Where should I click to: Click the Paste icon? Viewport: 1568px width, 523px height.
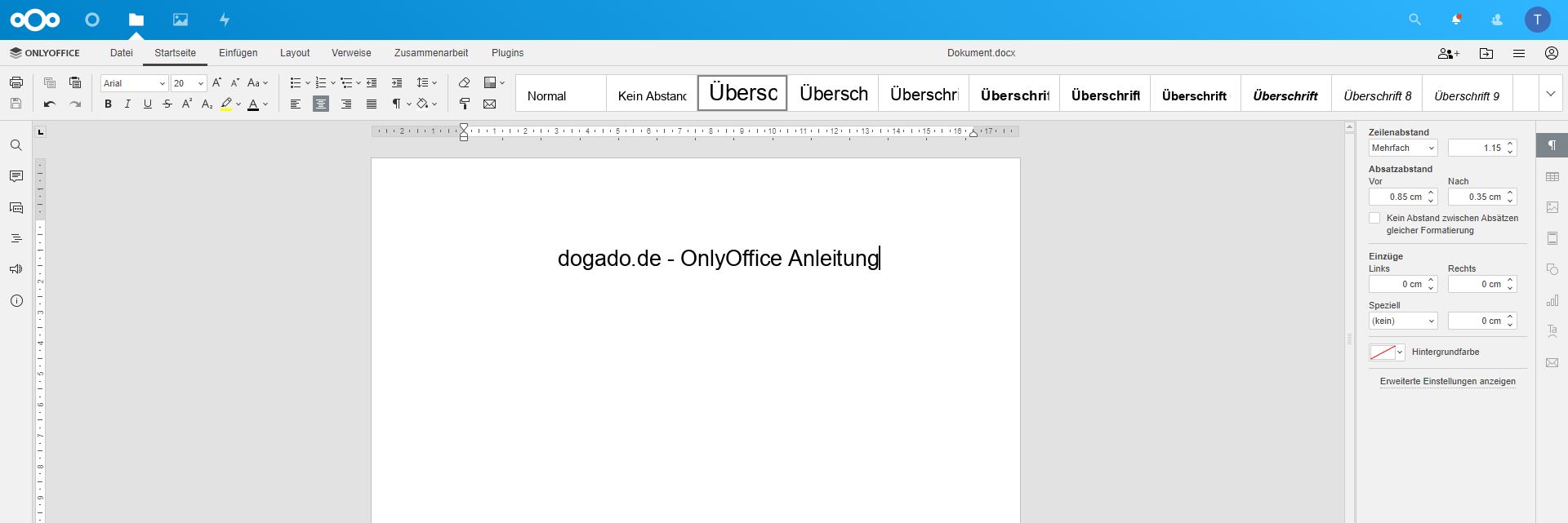[x=75, y=82]
